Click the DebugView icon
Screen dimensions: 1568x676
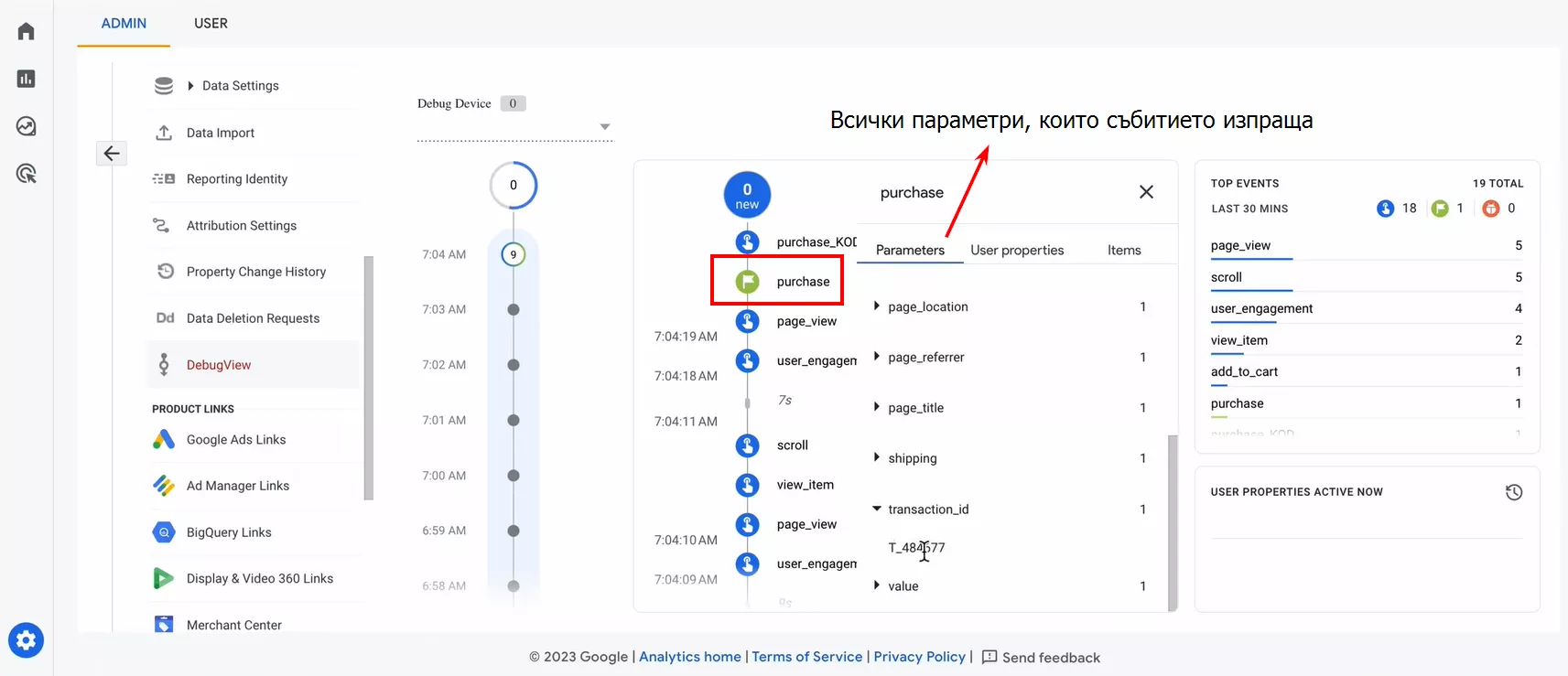[164, 364]
